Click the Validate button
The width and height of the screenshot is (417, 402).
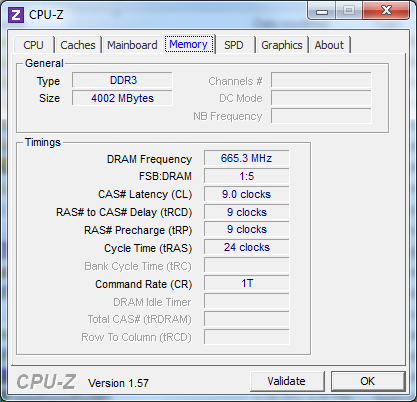[x=287, y=381]
